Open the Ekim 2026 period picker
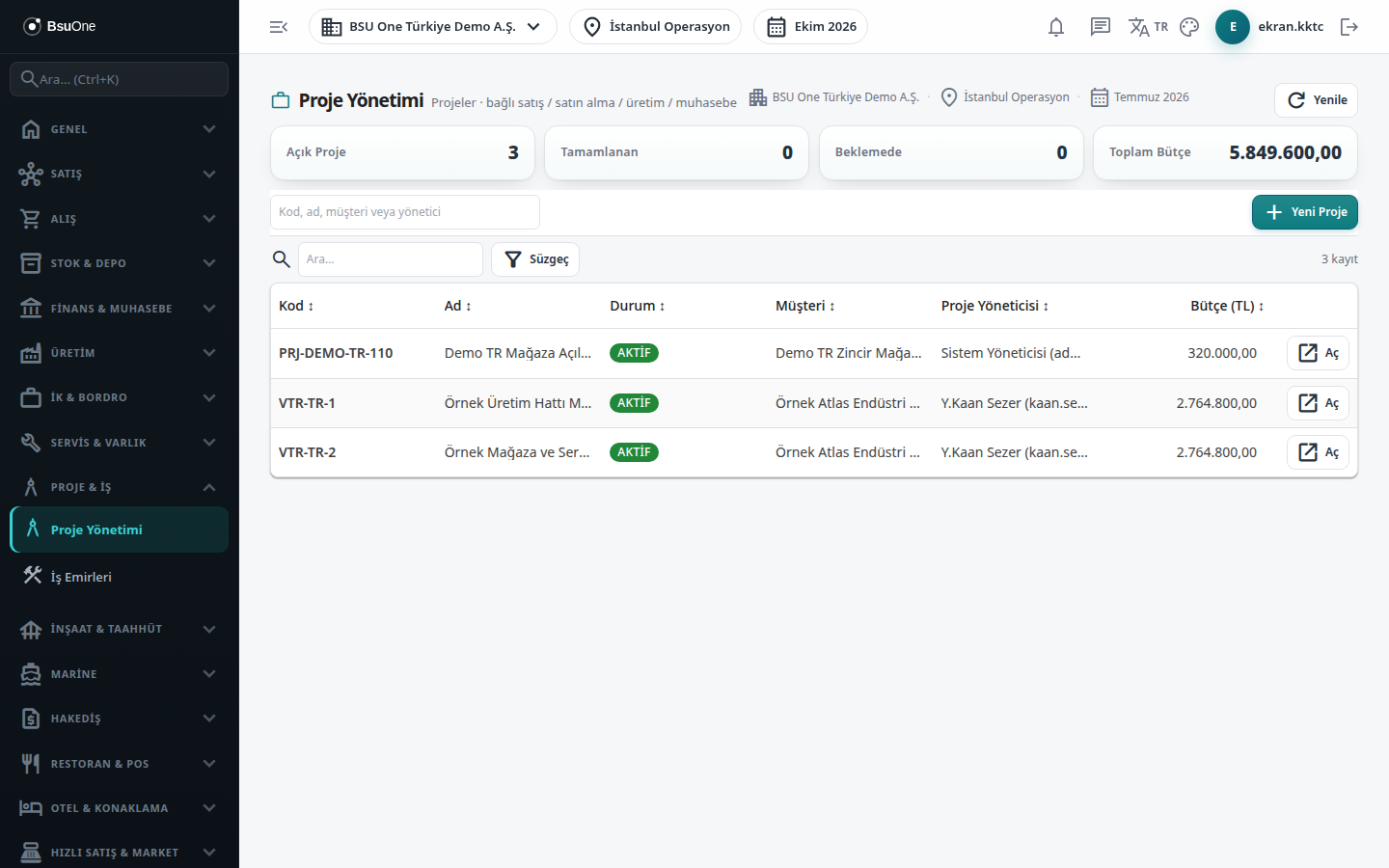The image size is (1389, 868). [811, 27]
